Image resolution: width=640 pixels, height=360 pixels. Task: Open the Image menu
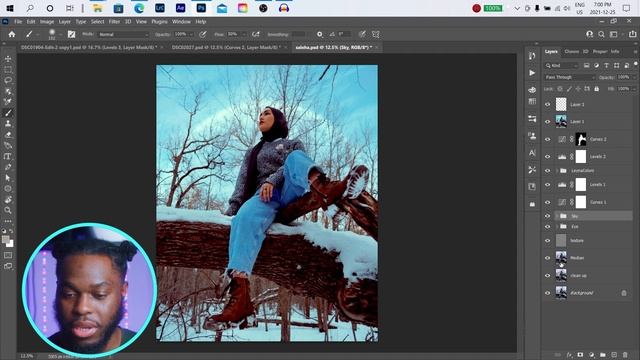47,22
